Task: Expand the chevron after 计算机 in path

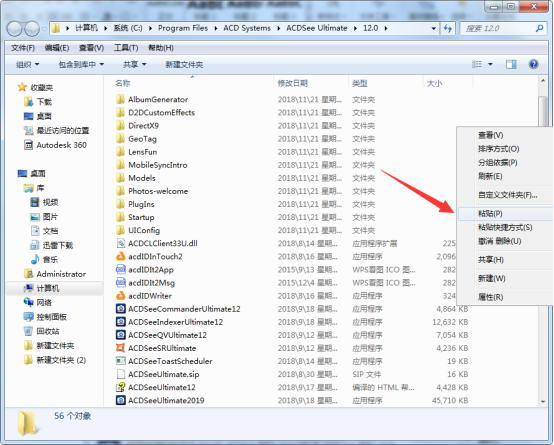Action: tap(105, 28)
